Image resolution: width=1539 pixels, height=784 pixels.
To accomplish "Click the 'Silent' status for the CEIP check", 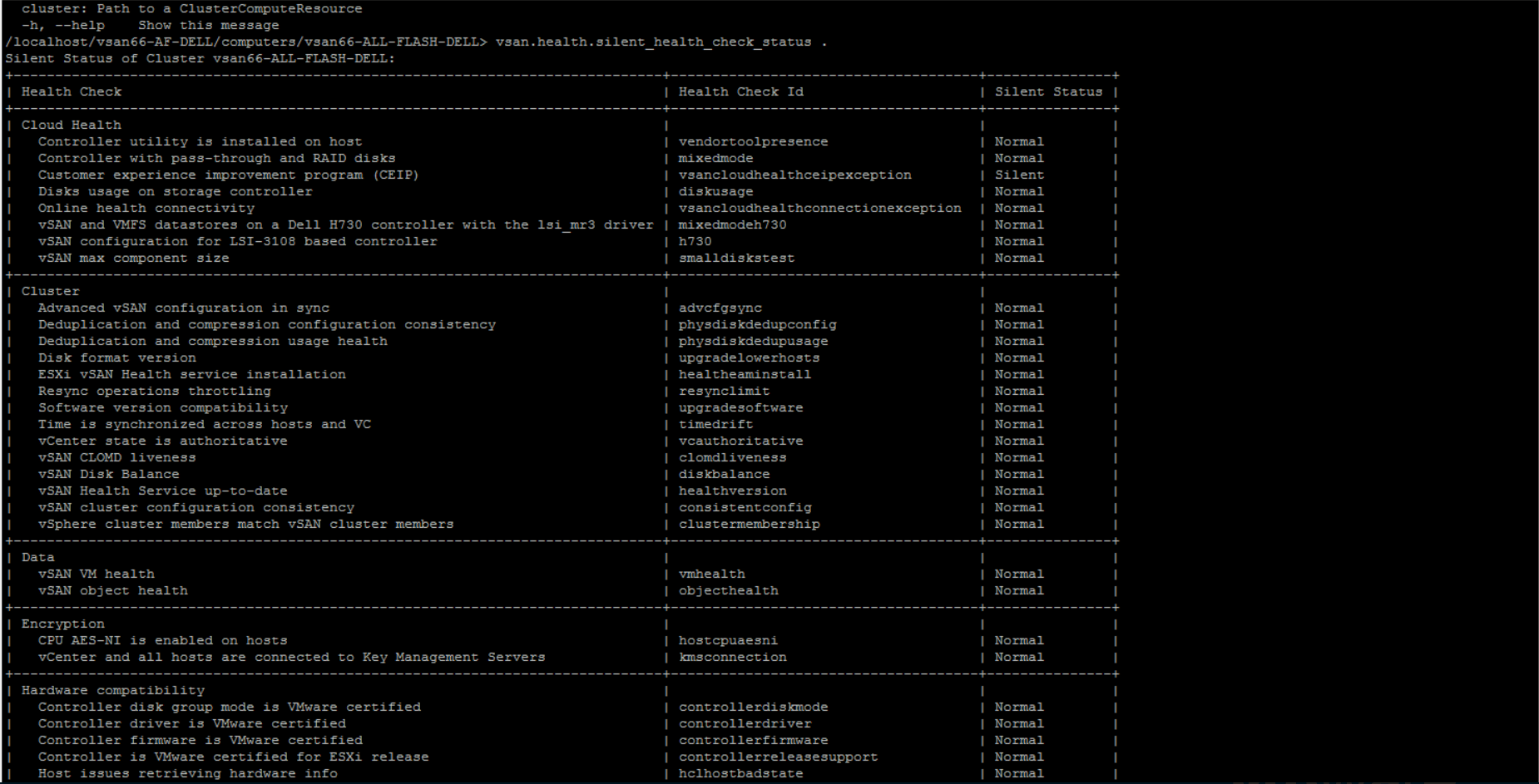I will [1019, 175].
